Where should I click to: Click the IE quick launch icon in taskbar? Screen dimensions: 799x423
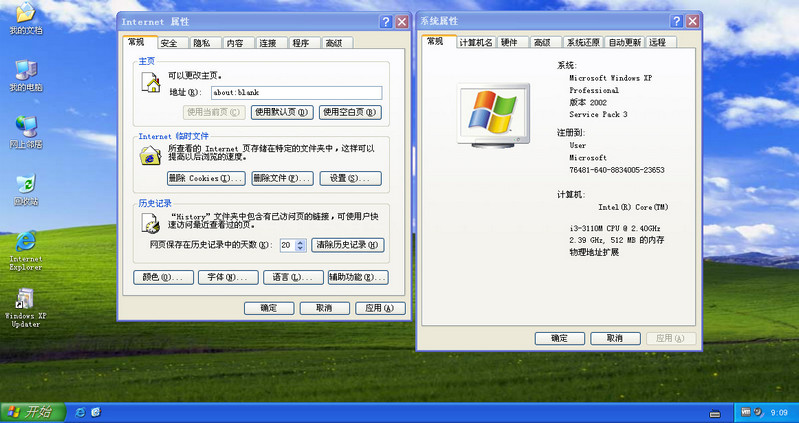click(80, 412)
